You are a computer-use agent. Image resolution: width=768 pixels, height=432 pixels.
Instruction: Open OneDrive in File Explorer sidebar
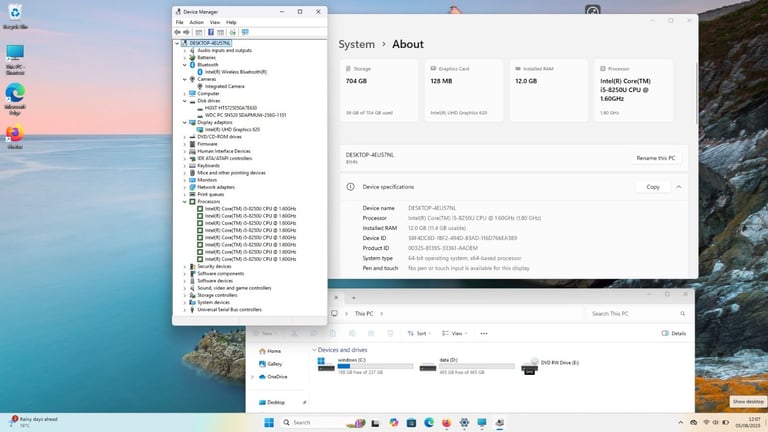pos(273,377)
